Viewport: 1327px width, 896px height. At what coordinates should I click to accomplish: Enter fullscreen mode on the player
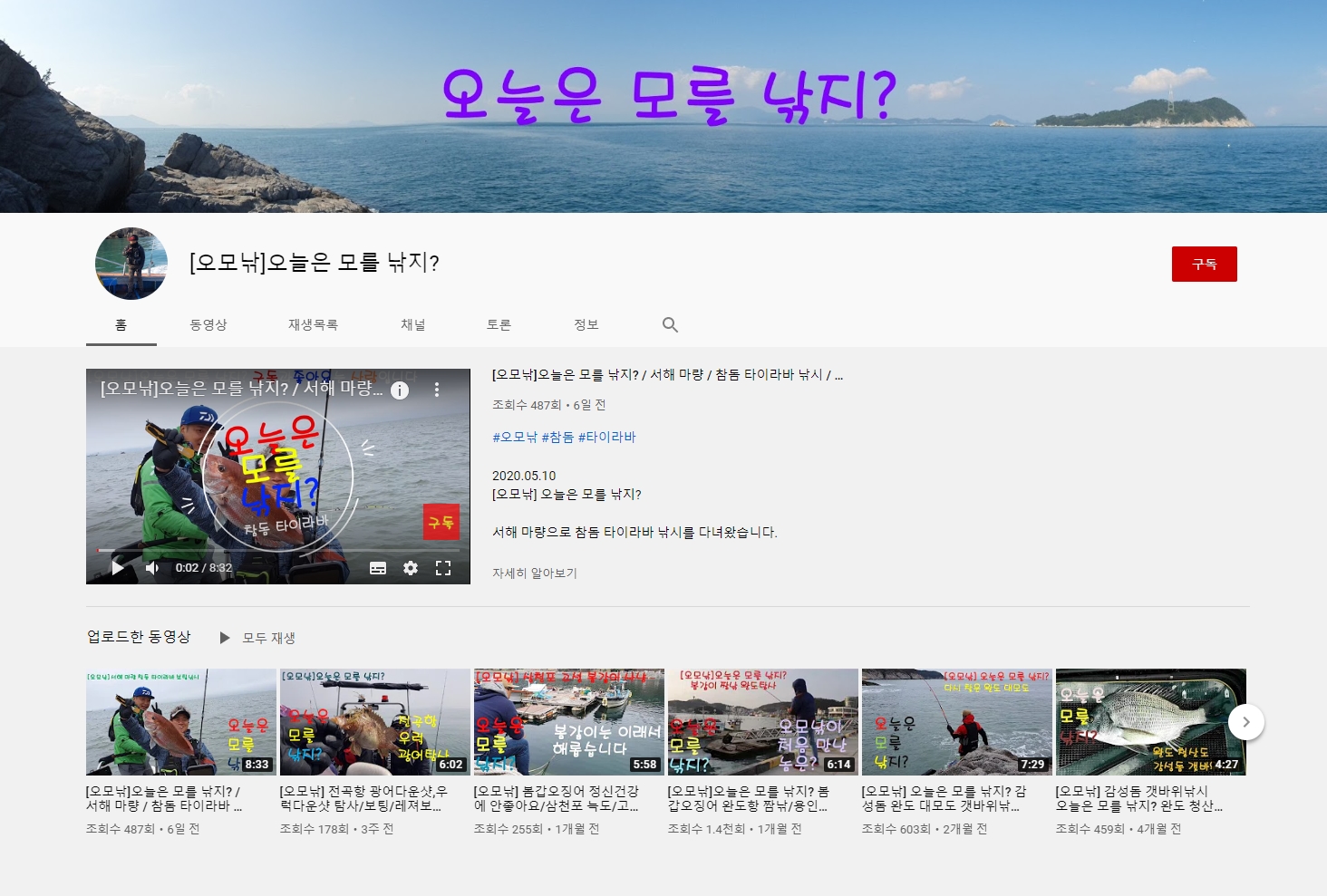[x=443, y=568]
